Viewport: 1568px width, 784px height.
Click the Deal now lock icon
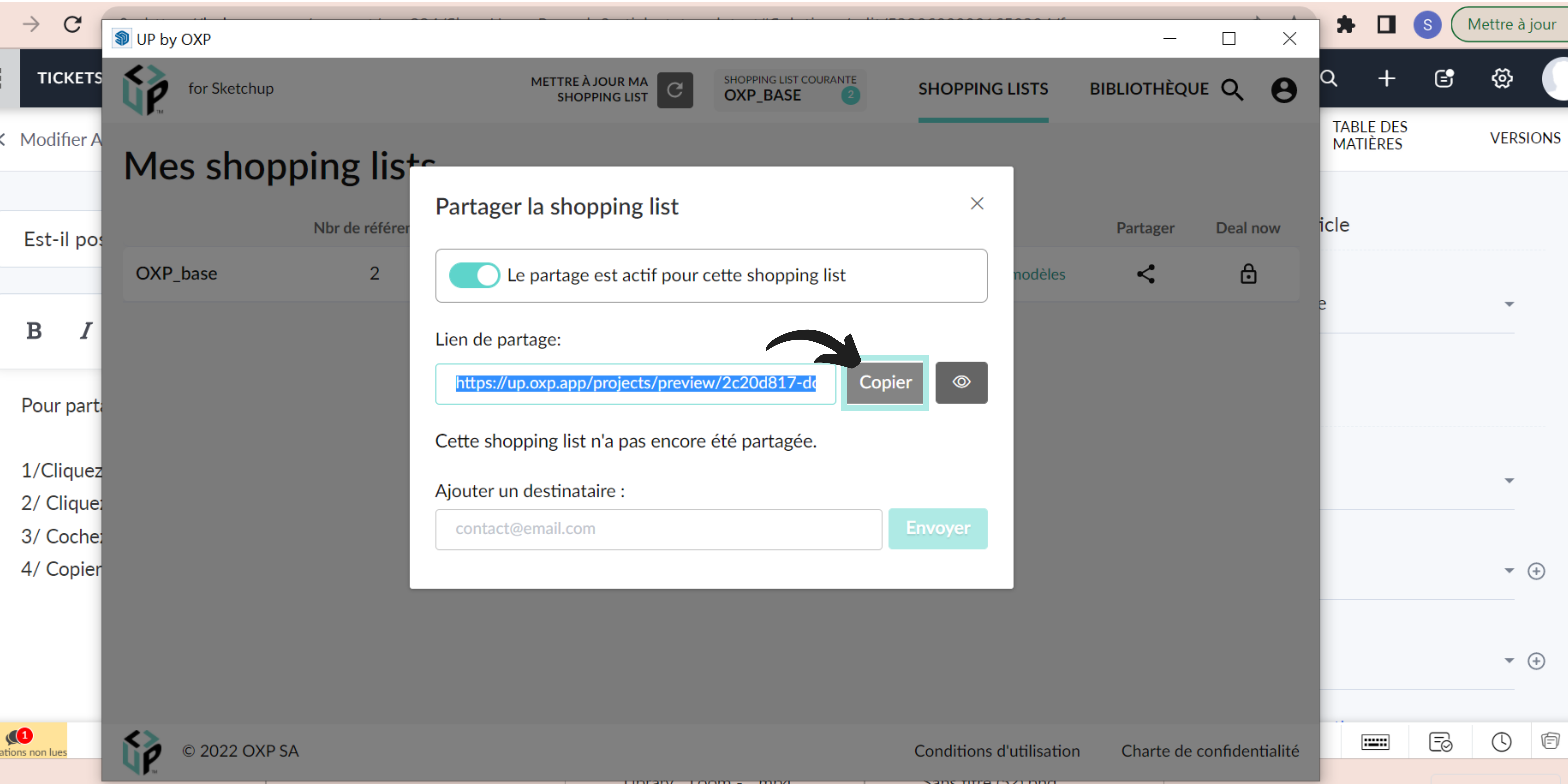1248,274
